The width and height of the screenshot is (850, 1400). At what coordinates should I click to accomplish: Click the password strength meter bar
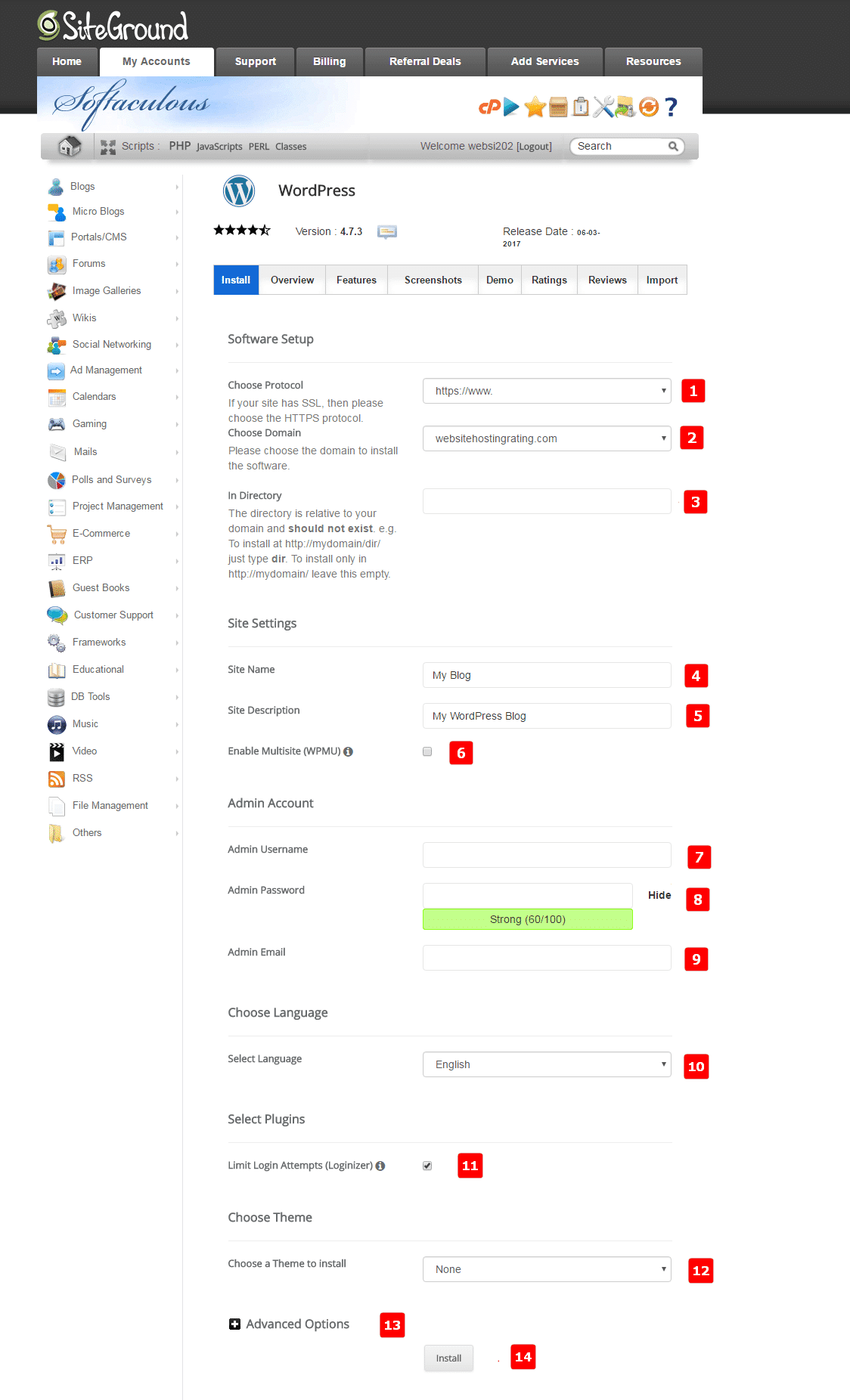click(528, 919)
